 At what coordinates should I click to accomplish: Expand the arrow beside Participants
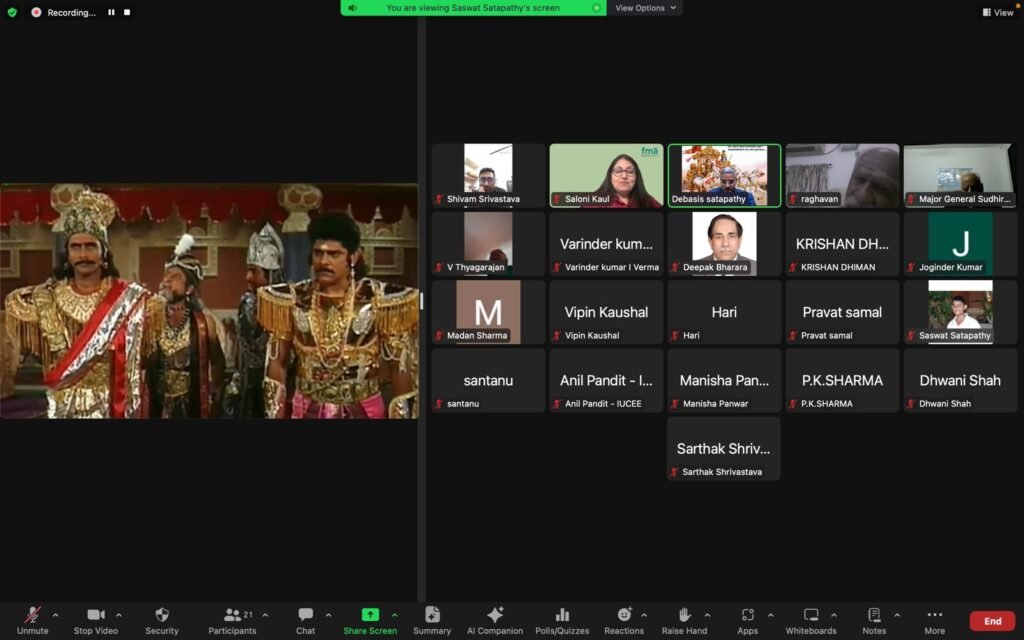tap(265, 615)
